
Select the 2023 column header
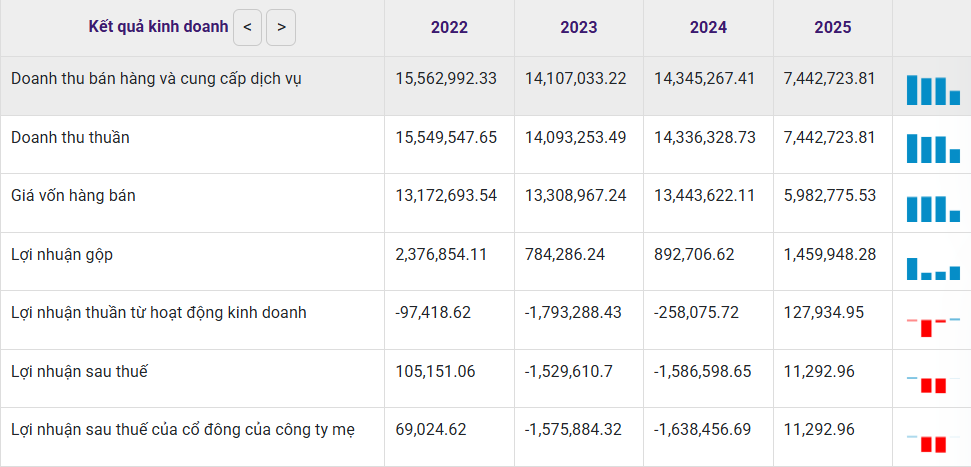coord(579,28)
